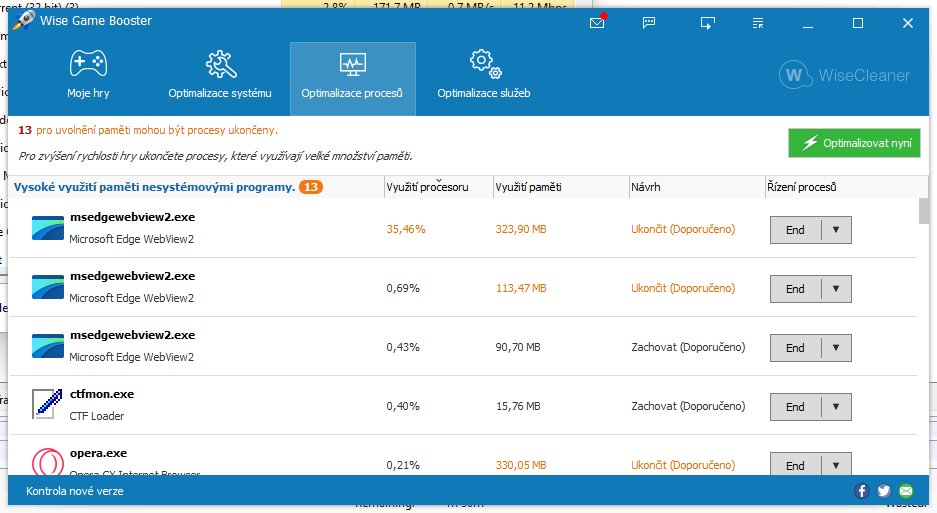Viewport: 937px width, 513px height.
Task: Click the 0,40% CPU value for ctfmon.exe
Action: (403, 407)
